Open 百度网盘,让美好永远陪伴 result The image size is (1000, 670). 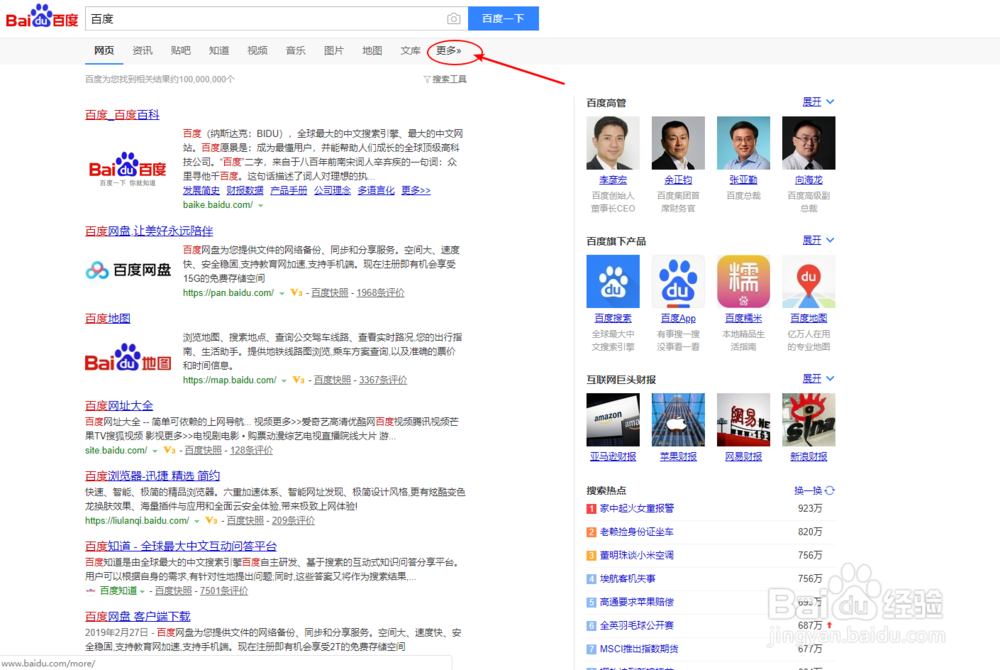tap(149, 231)
